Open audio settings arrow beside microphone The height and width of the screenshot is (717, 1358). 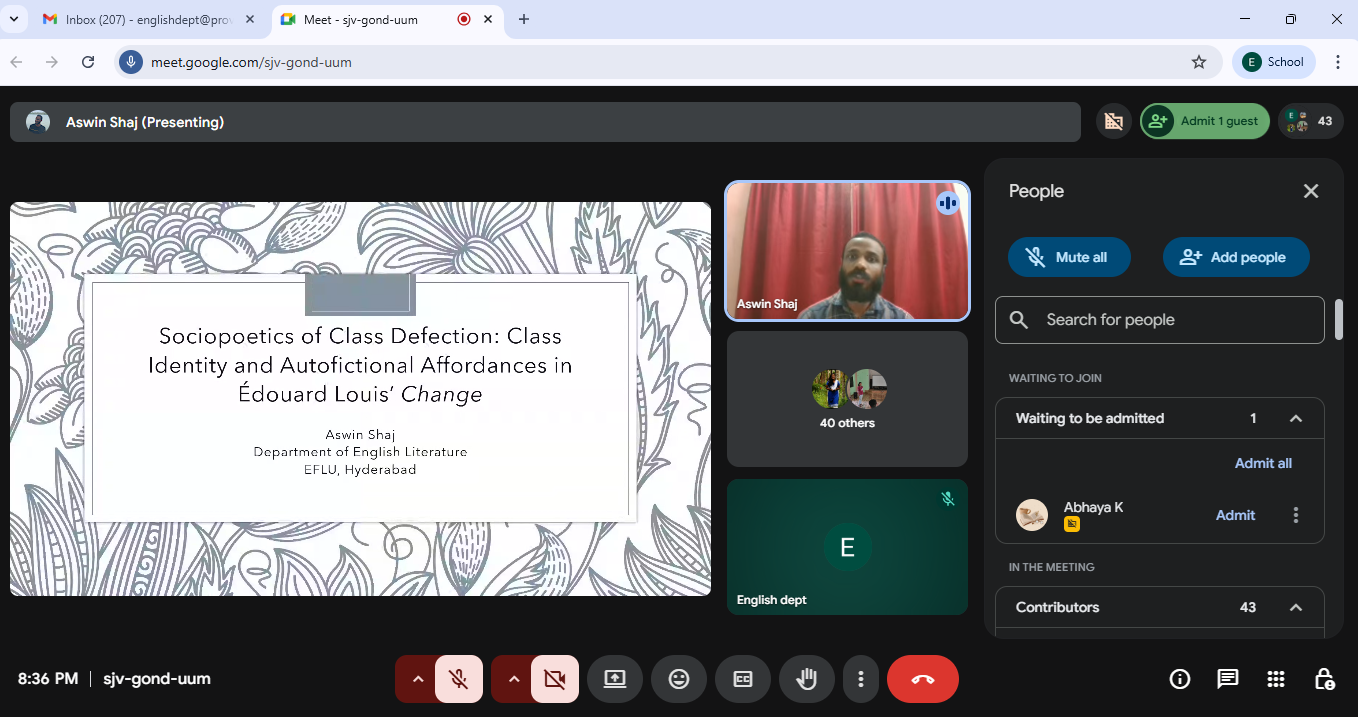click(x=418, y=679)
